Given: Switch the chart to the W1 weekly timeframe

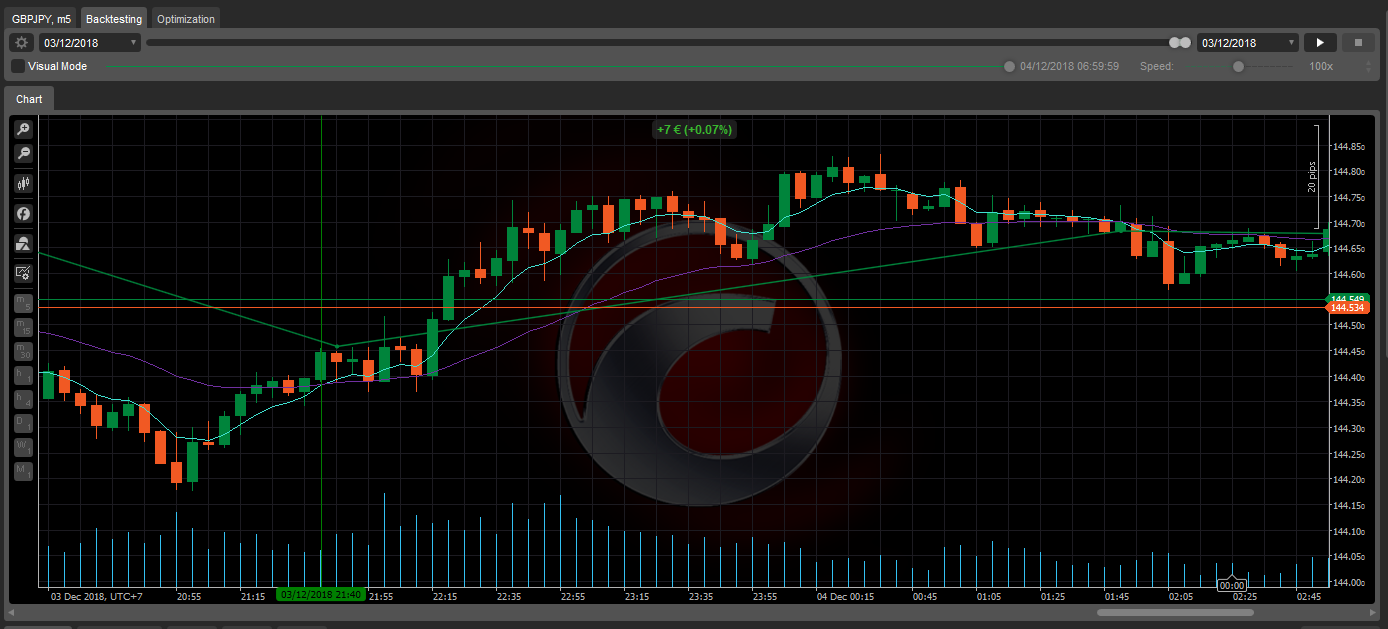Looking at the screenshot, I should tap(22, 446).
